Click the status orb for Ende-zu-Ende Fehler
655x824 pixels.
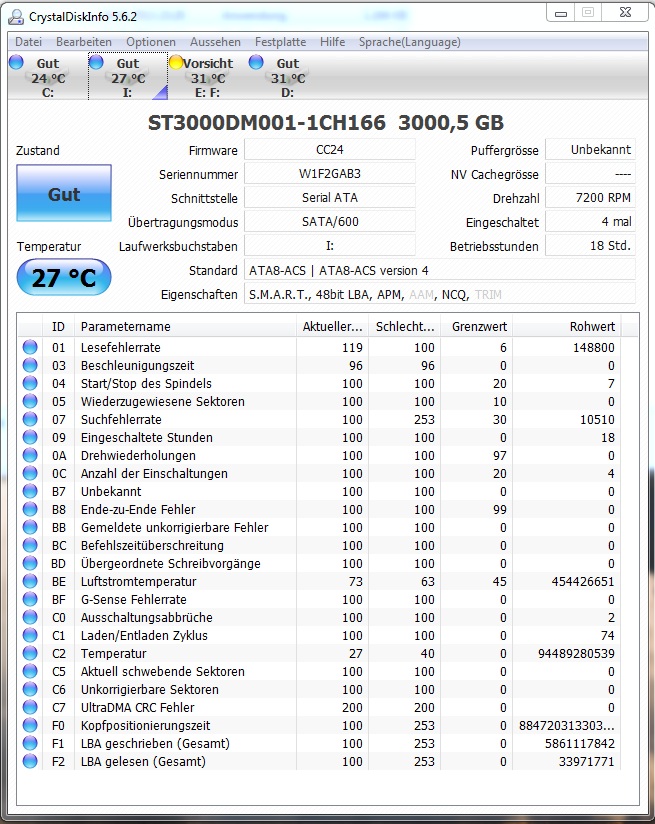coord(30,509)
